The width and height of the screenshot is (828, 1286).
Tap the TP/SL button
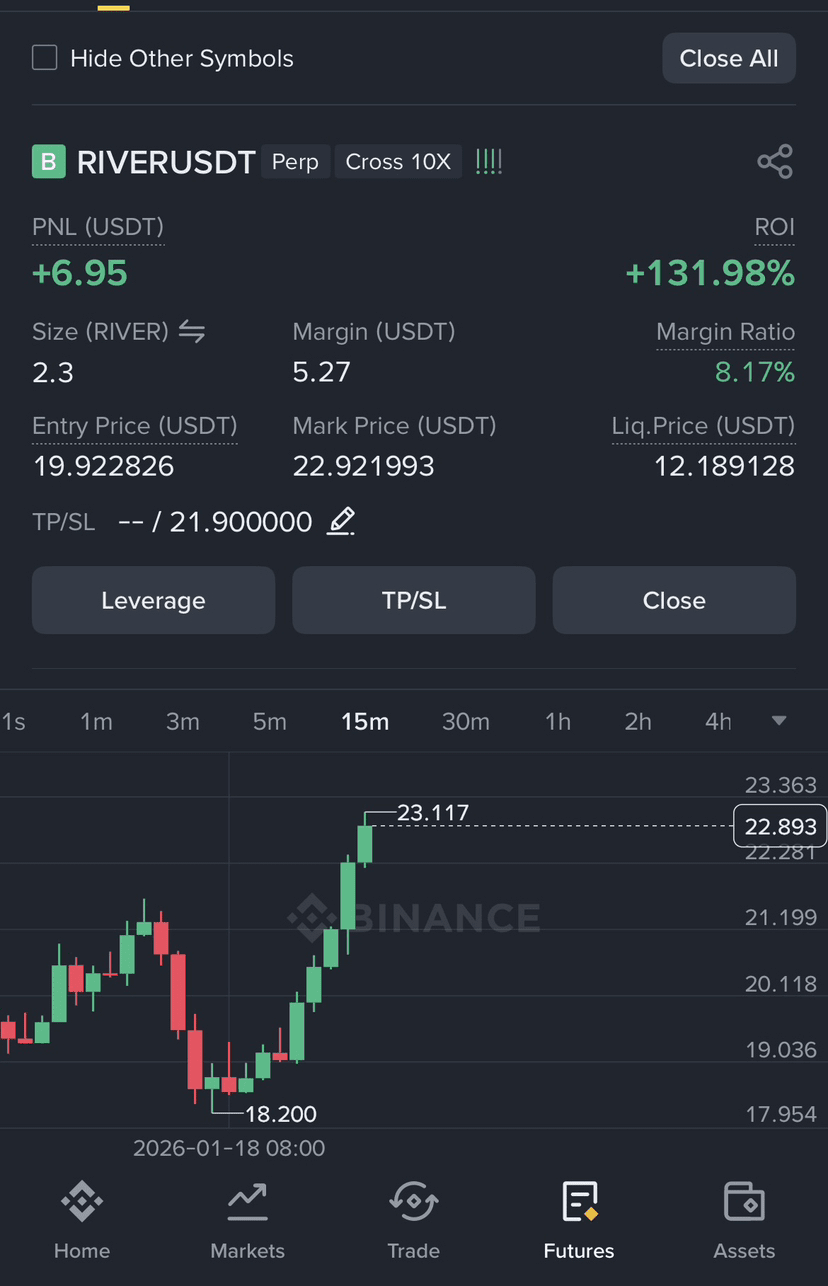[x=414, y=600]
